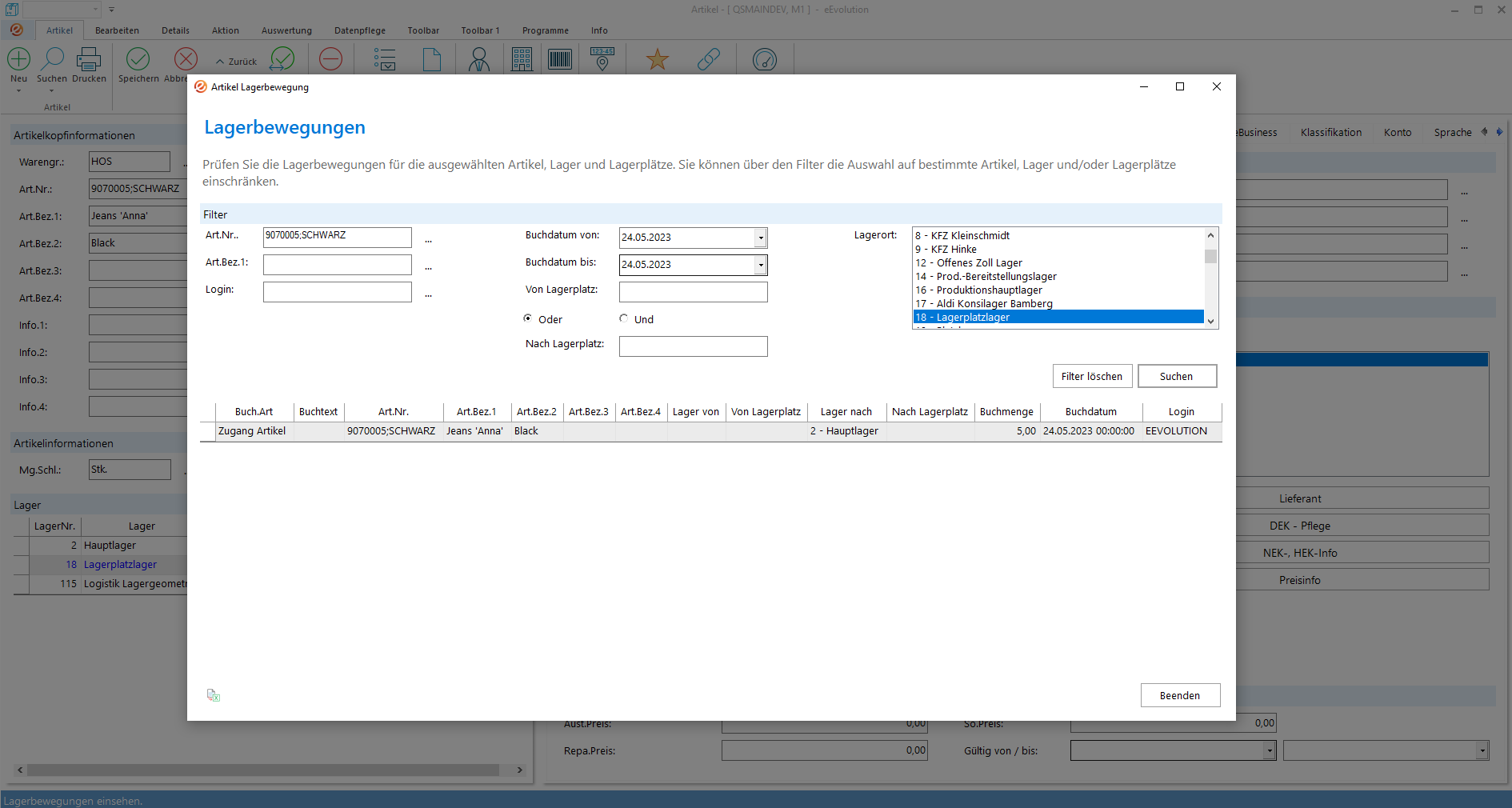Click the Speichern checkmark icon
The image size is (1512, 808).
point(138,59)
